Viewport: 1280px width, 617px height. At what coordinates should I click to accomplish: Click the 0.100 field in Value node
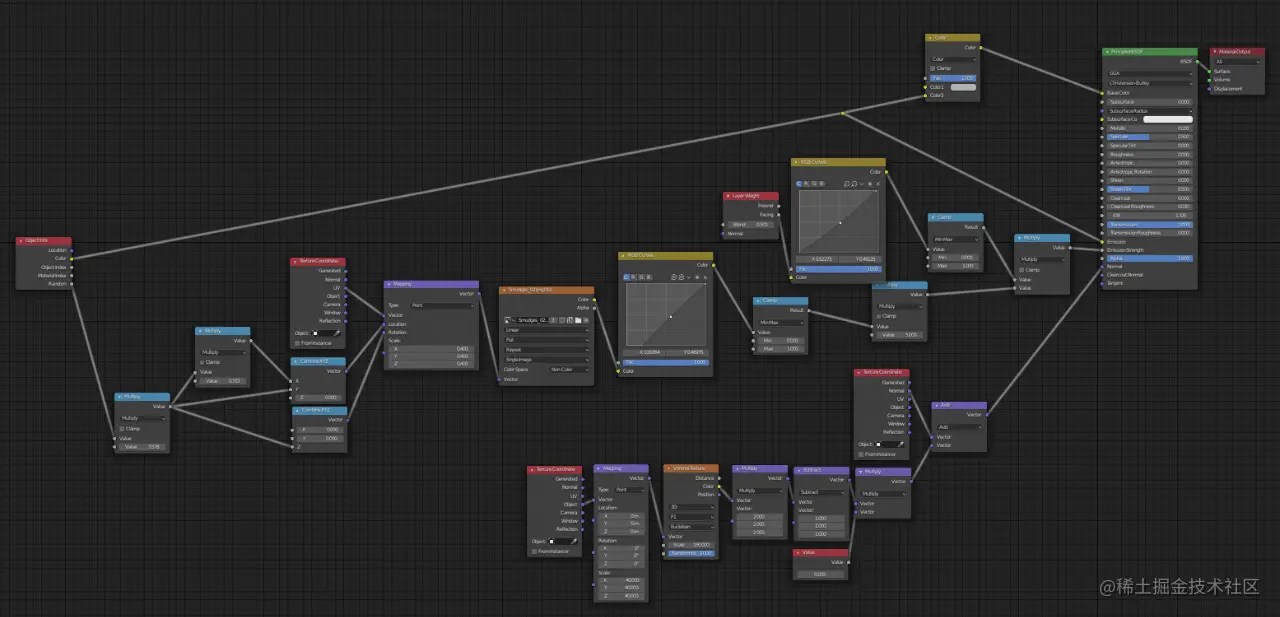(820, 574)
